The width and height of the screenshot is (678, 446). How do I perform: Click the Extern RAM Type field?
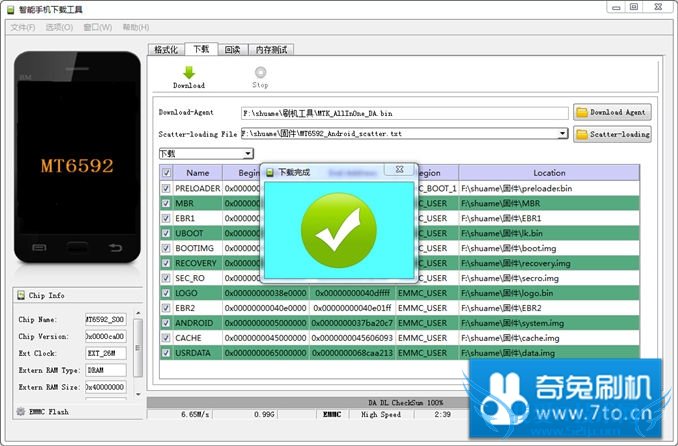pos(106,370)
